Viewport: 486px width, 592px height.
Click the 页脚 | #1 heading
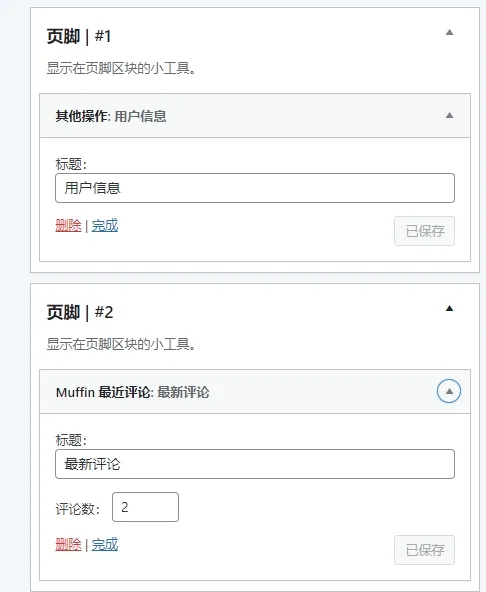pos(79,37)
